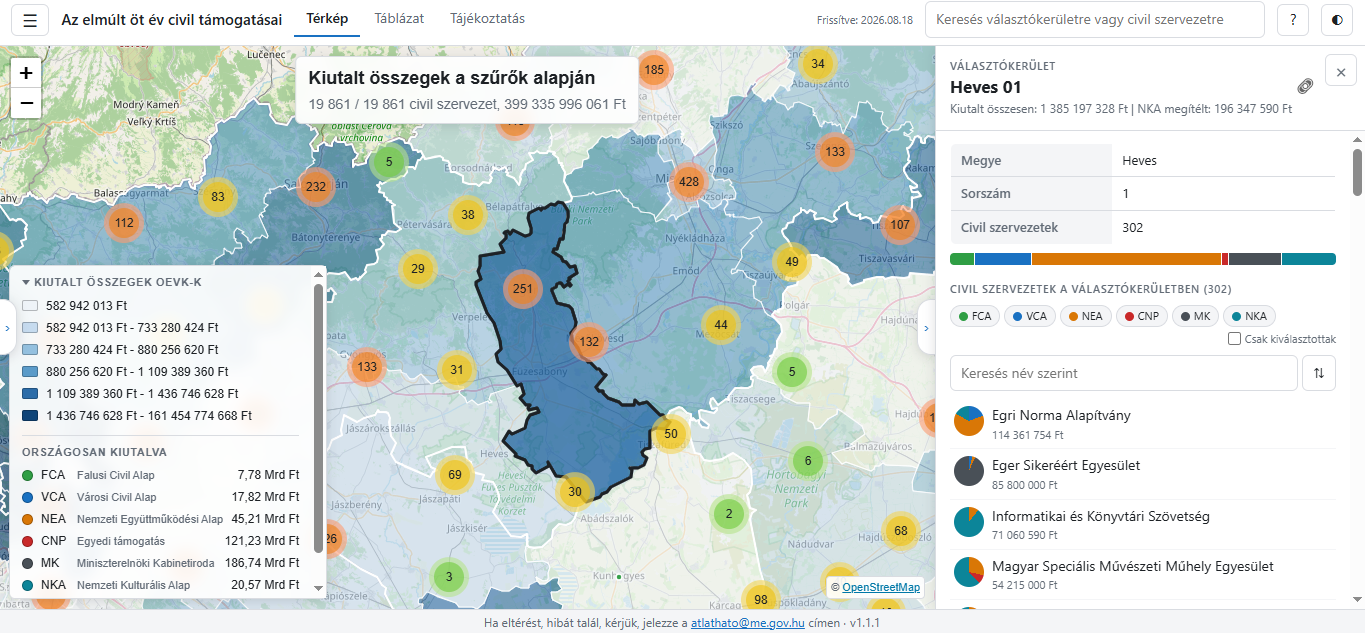The width and height of the screenshot is (1365, 633).
Task: Zoom in on the map
Action: coord(26,72)
